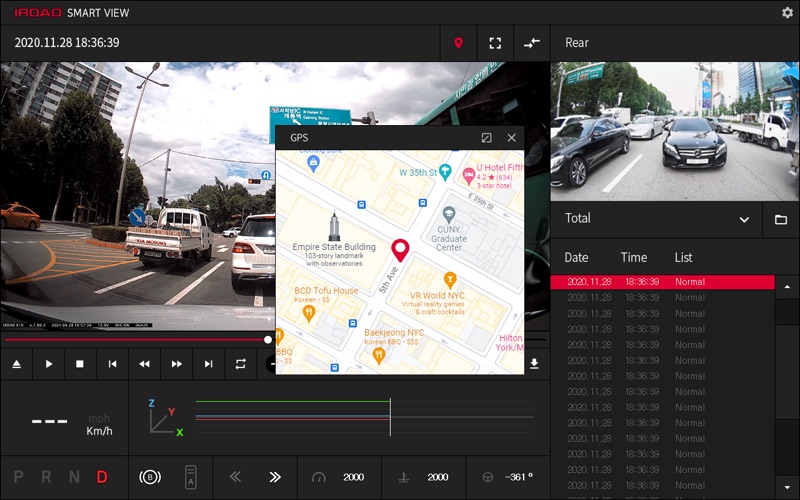Select Empire State Building landmark icon
Image resolution: width=800 pixels, height=500 pixels.
click(334, 225)
